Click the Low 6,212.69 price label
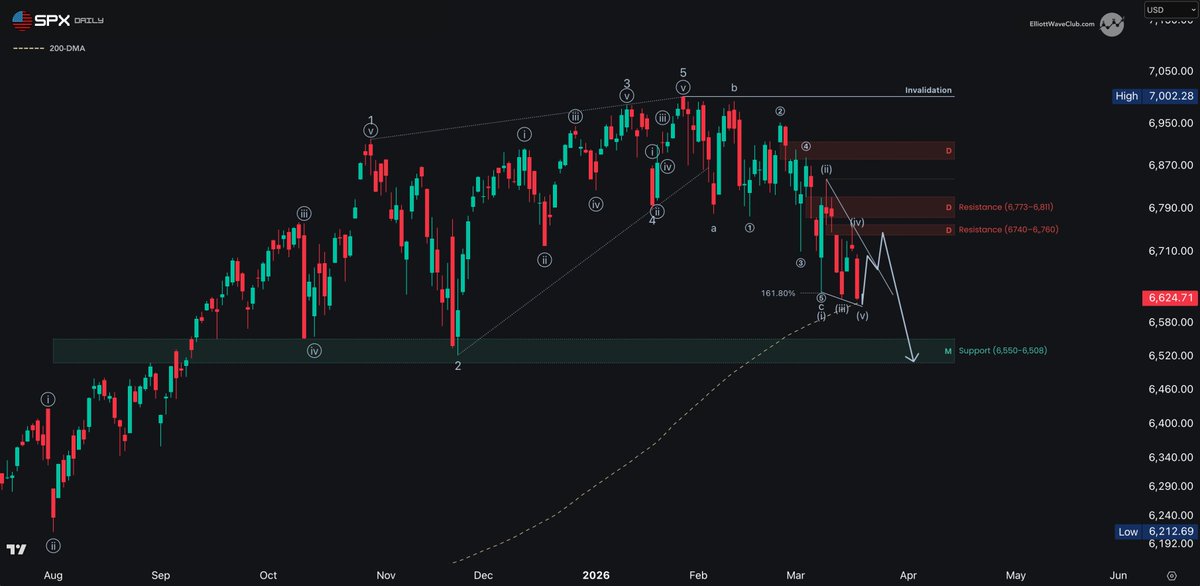 pyautogui.click(x=1155, y=531)
